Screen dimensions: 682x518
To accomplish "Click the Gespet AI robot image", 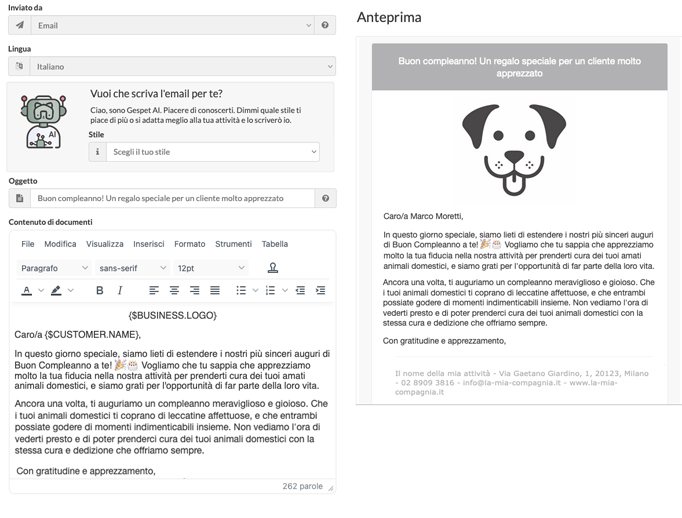I will click(43, 122).
